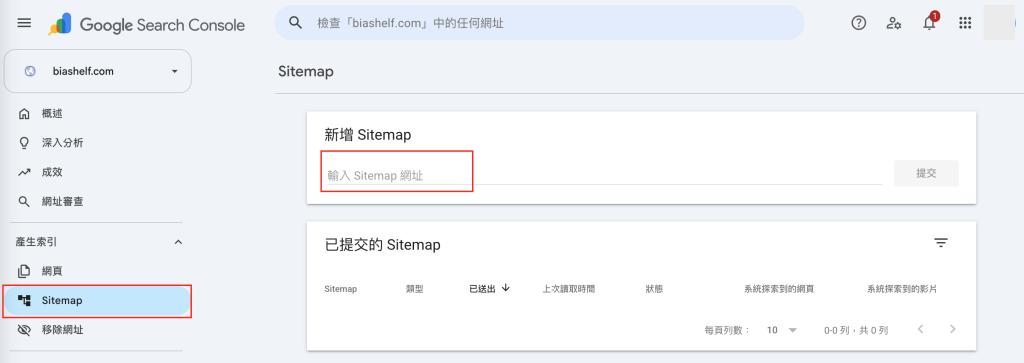Viewport: 1024px width, 363px height.
Task: Open users and settings icon
Action: click(x=893, y=24)
